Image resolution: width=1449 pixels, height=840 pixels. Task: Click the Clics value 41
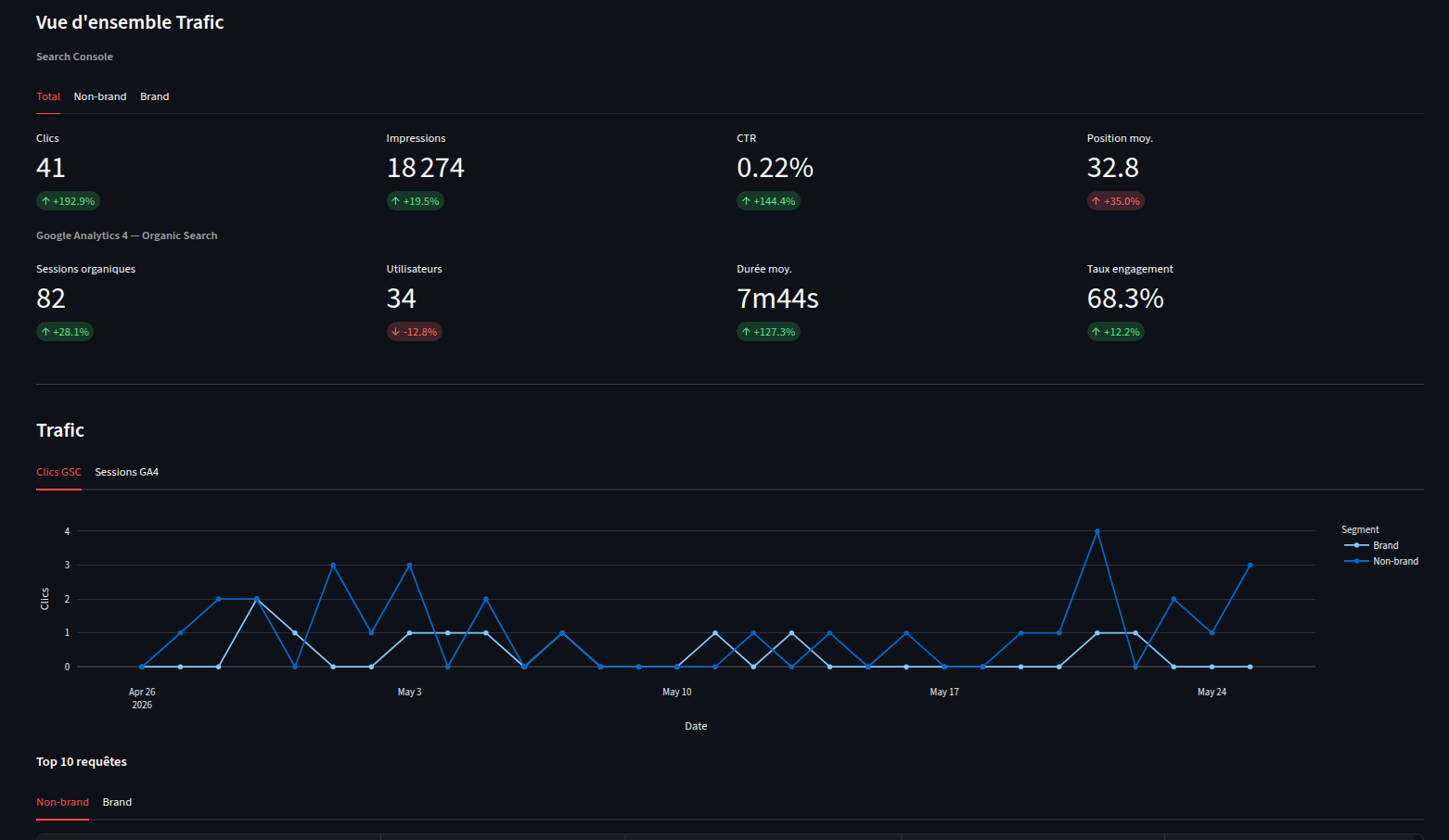(x=51, y=168)
